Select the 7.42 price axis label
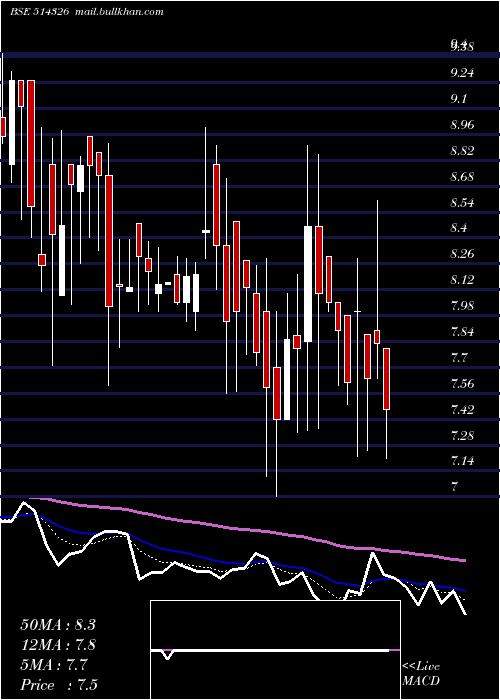Screen dimensions: 500x700 pyautogui.click(x=462, y=409)
